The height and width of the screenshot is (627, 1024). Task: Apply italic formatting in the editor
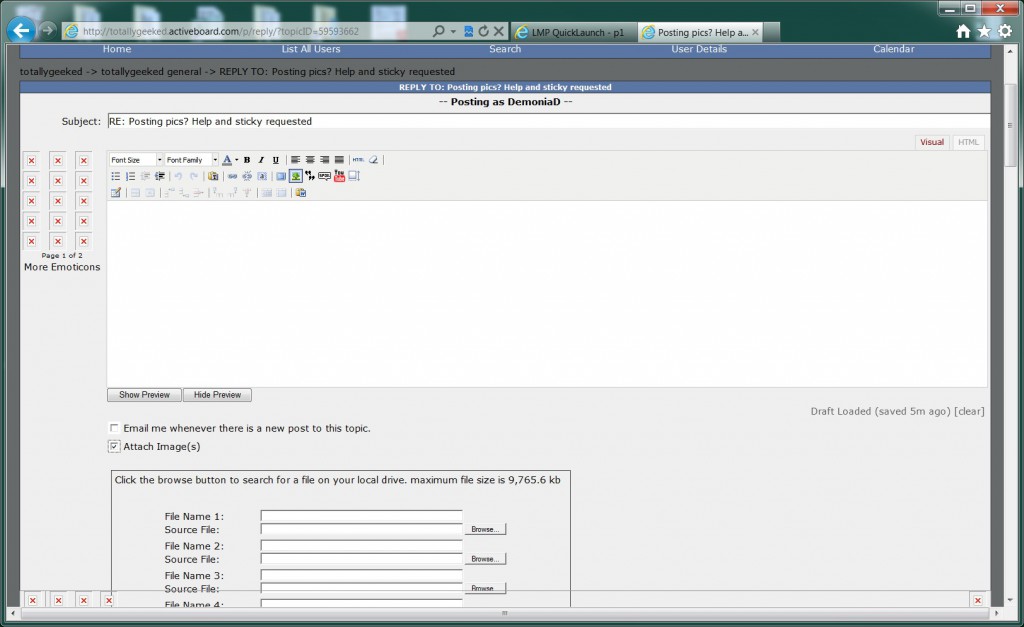[x=261, y=160]
